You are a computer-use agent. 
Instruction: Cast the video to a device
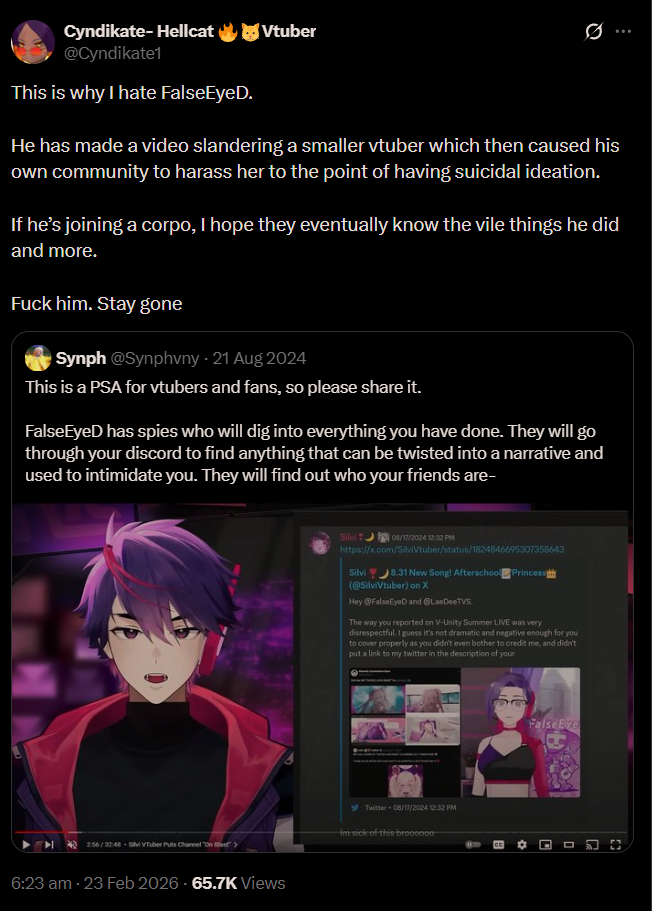click(592, 845)
